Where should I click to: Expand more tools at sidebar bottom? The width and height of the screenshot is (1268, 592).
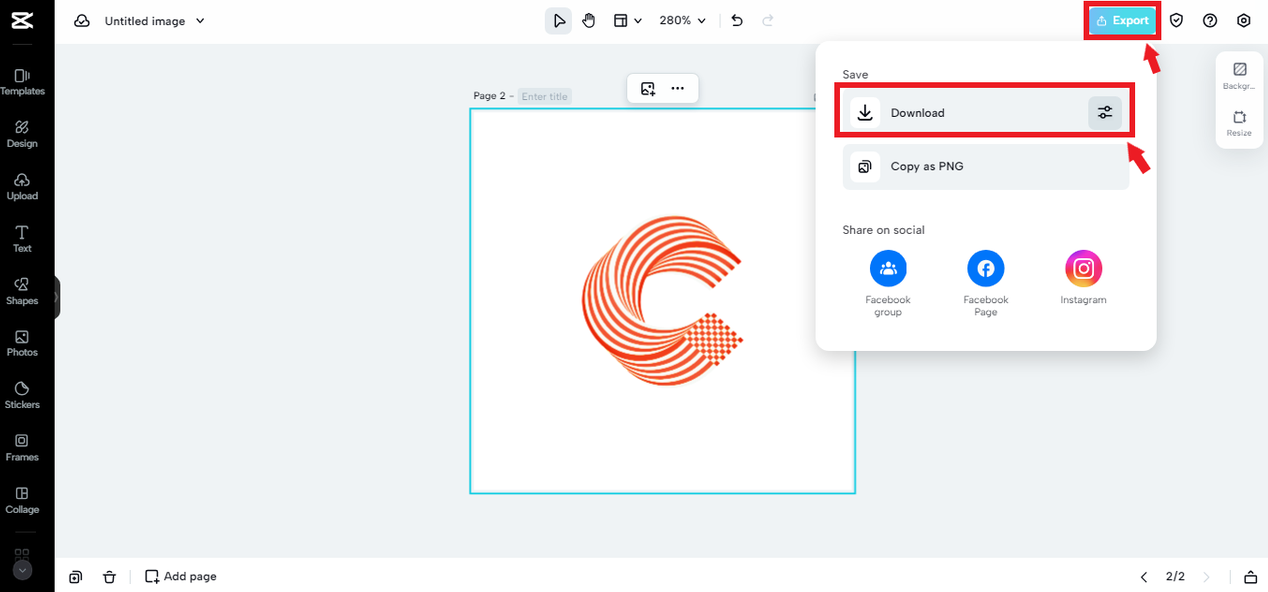pyautogui.click(x=22, y=570)
